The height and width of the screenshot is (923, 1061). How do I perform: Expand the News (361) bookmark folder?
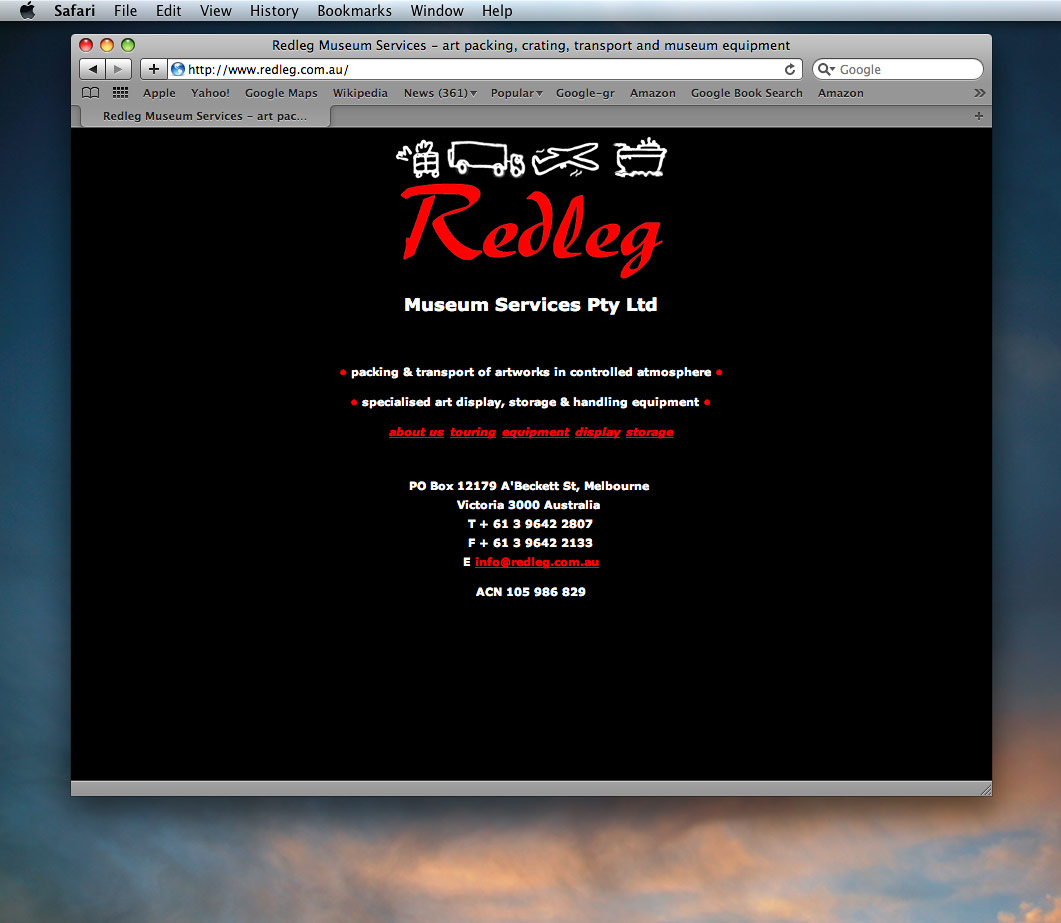click(440, 93)
